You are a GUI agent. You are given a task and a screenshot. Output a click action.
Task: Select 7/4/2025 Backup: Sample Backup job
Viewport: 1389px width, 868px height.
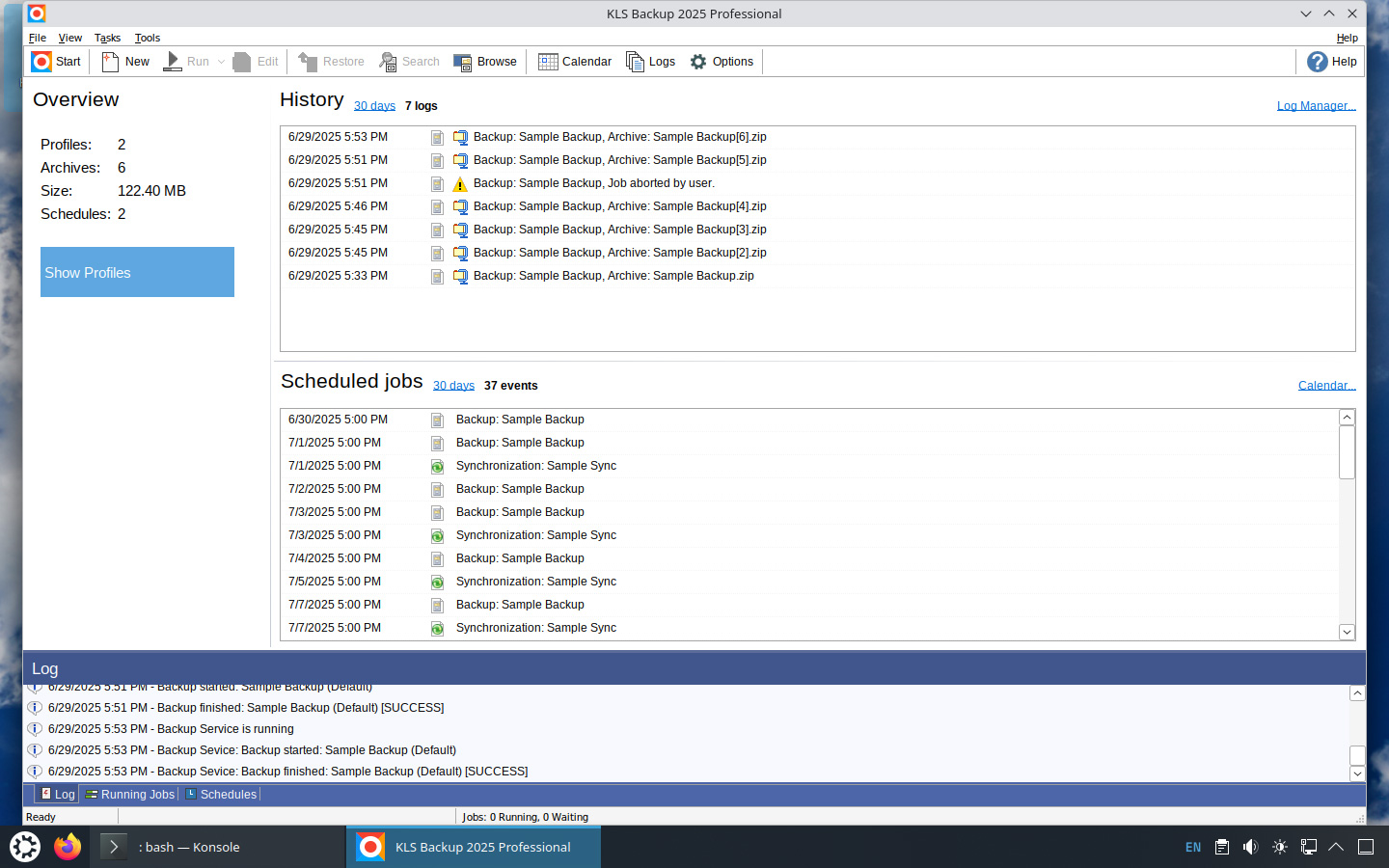point(809,558)
